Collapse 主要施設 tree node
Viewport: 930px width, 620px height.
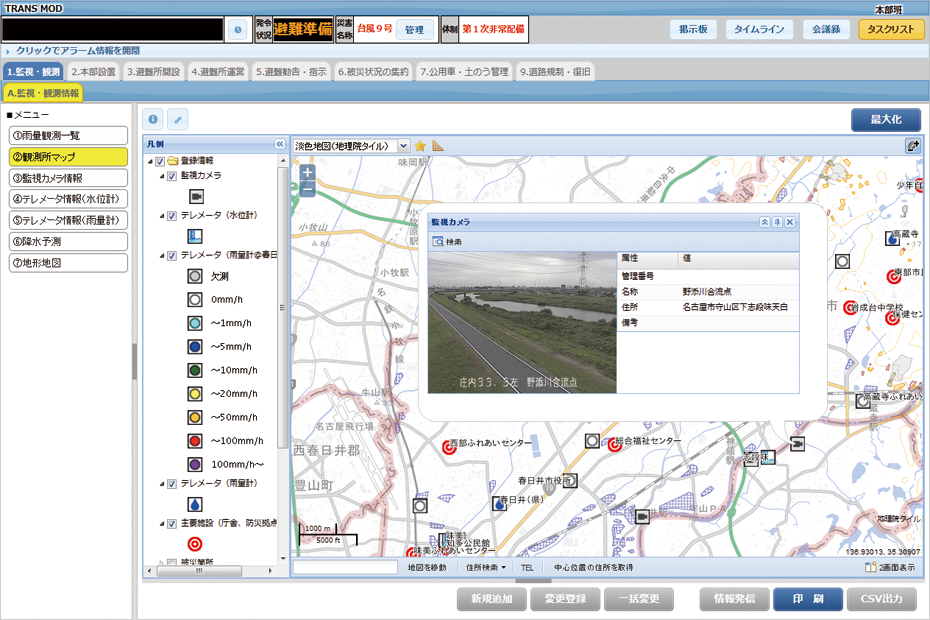[x=162, y=524]
